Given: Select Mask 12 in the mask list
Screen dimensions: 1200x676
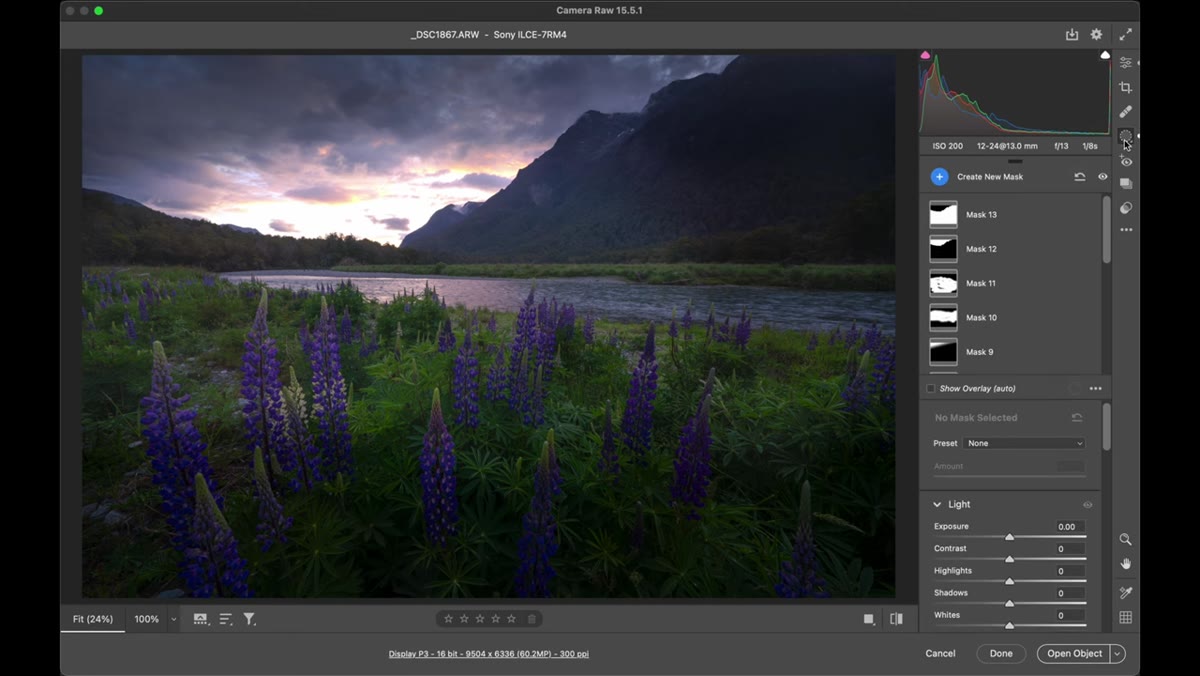Looking at the screenshot, I should pyautogui.click(x=1010, y=249).
